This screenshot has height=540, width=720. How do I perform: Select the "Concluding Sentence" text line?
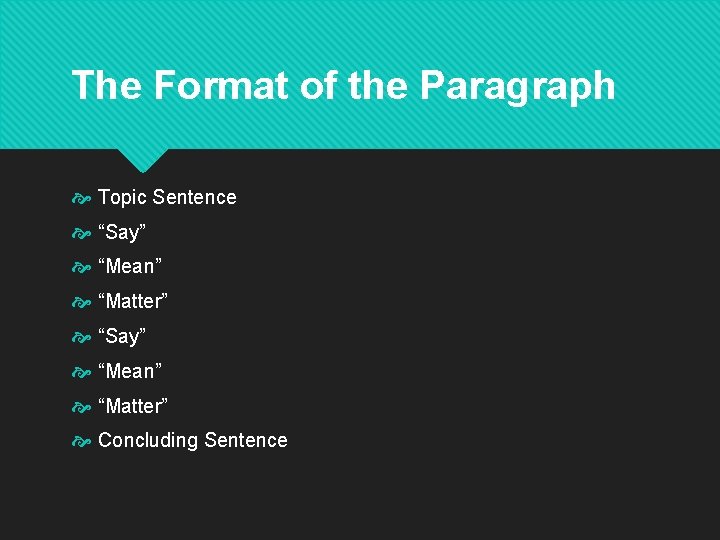(x=192, y=440)
